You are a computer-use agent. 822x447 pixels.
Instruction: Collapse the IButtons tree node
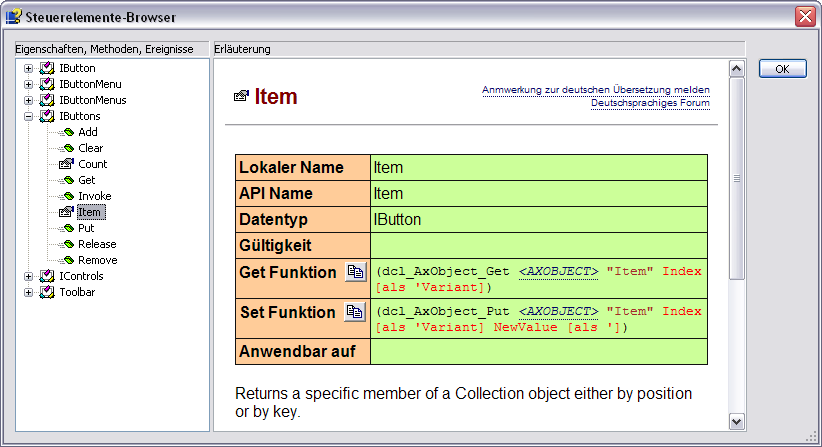coord(28,116)
